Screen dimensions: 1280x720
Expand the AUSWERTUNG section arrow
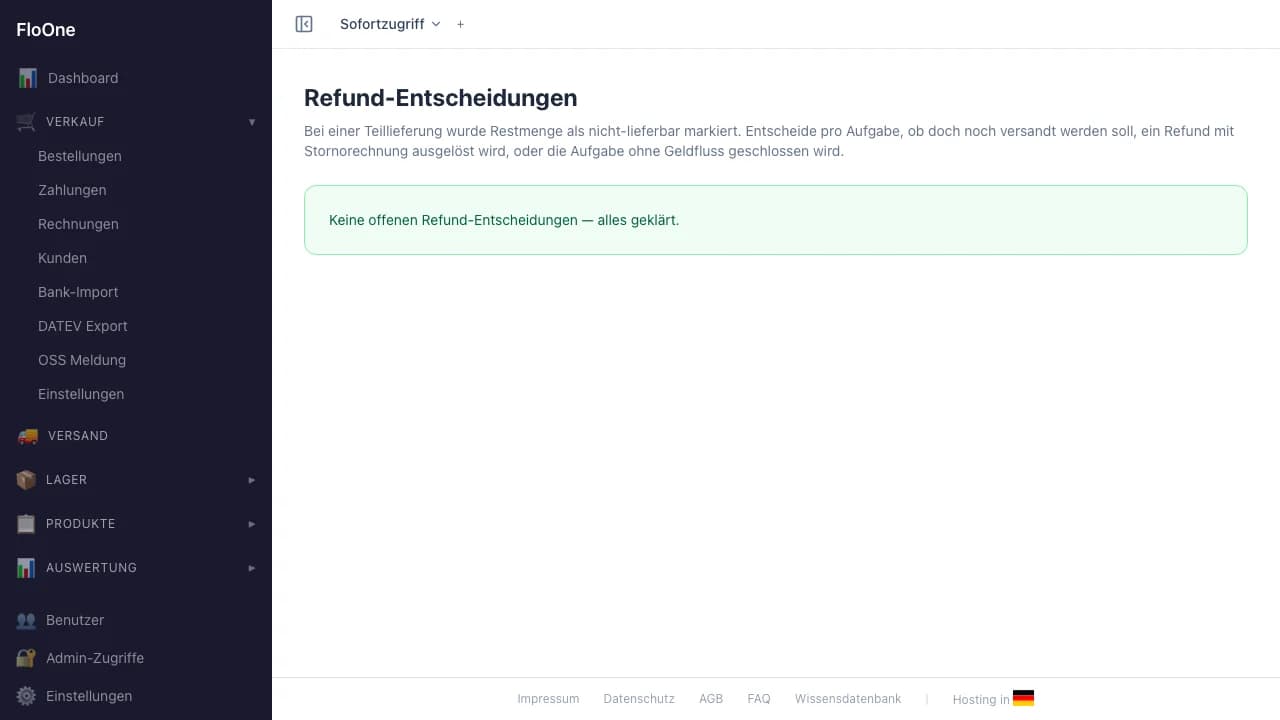(x=252, y=568)
